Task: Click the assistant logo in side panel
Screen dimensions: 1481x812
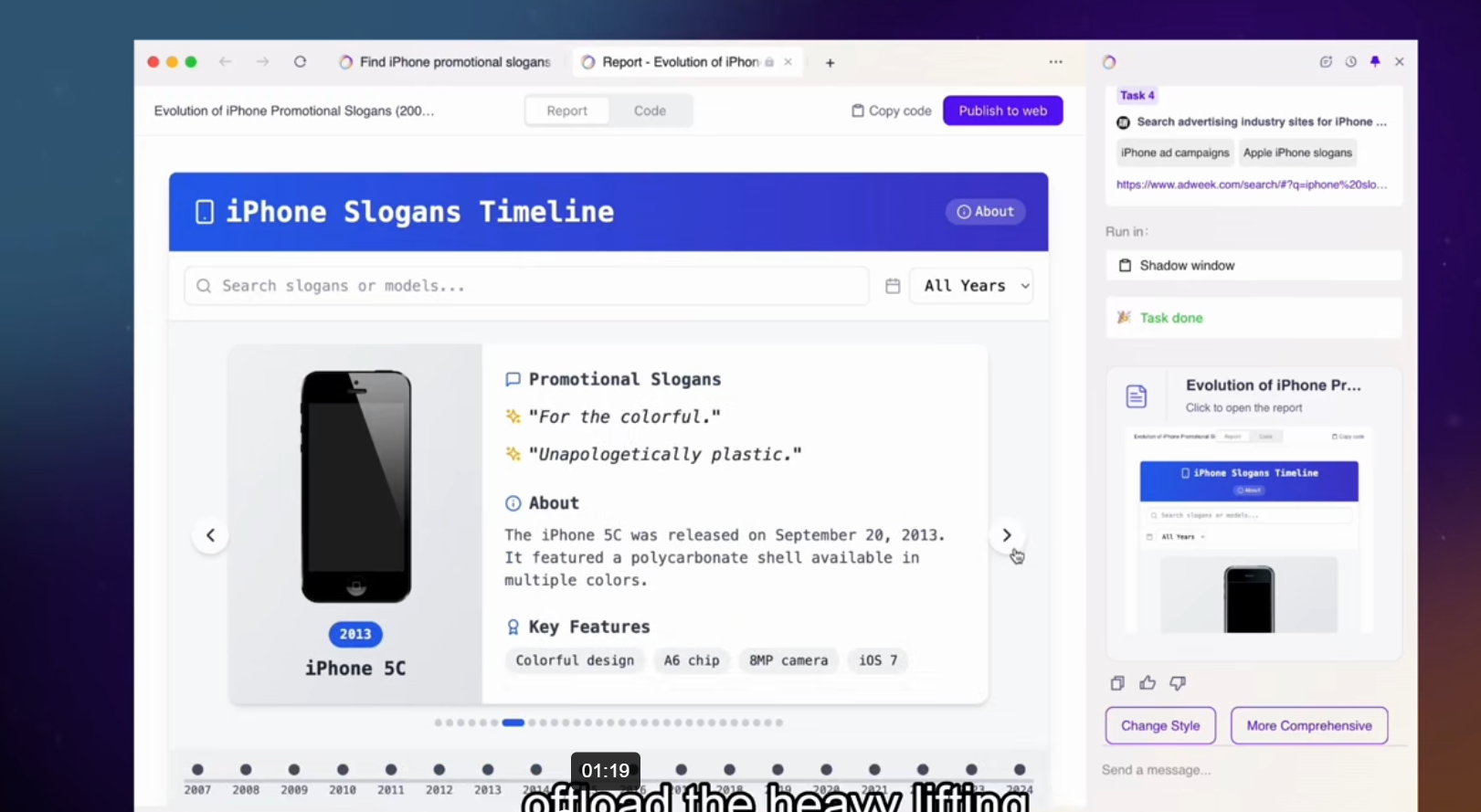Action: pyautogui.click(x=1109, y=62)
